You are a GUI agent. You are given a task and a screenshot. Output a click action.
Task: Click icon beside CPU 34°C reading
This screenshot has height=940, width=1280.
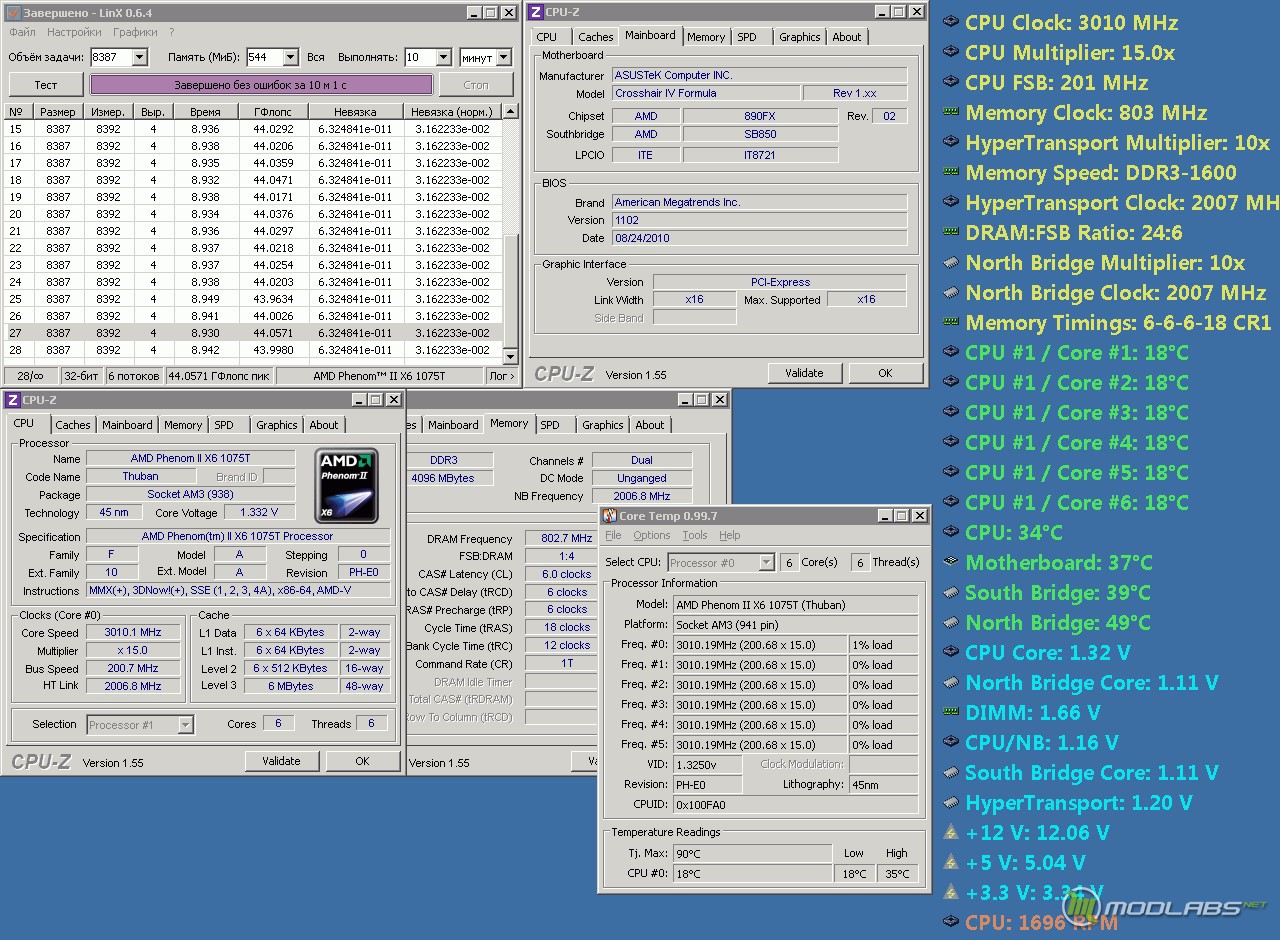tap(951, 532)
